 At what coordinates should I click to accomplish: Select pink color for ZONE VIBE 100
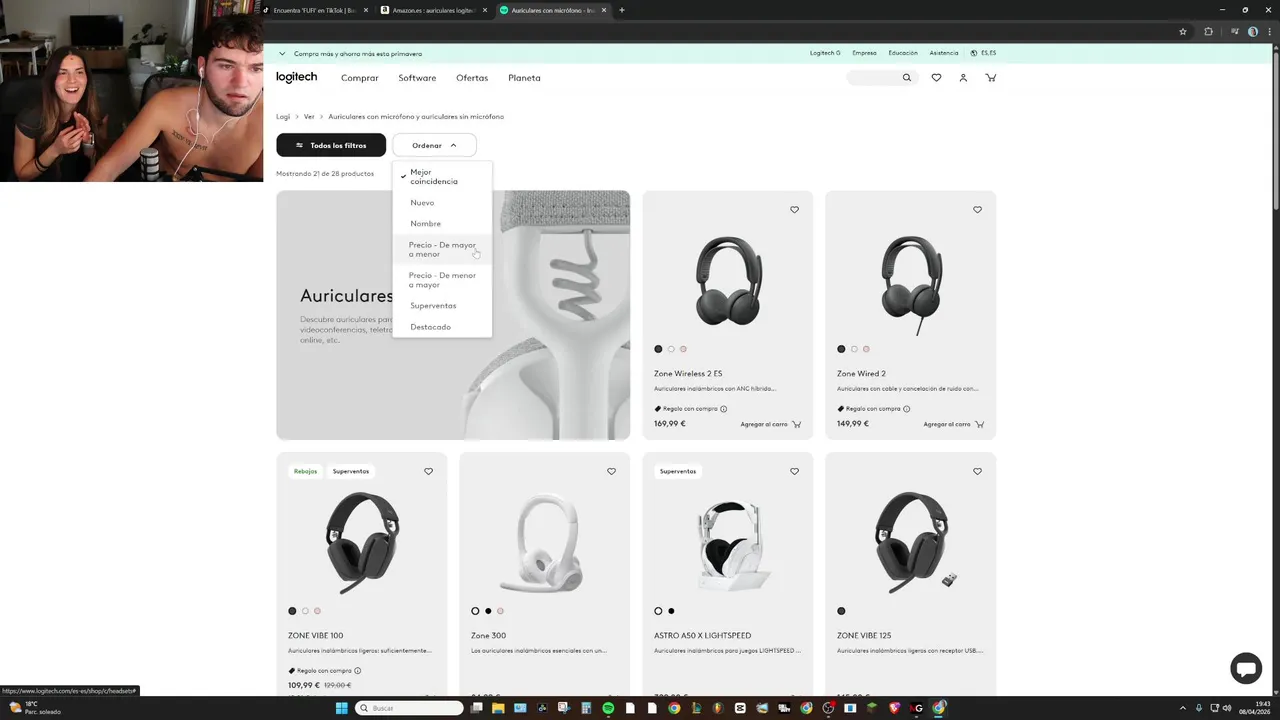[318, 611]
